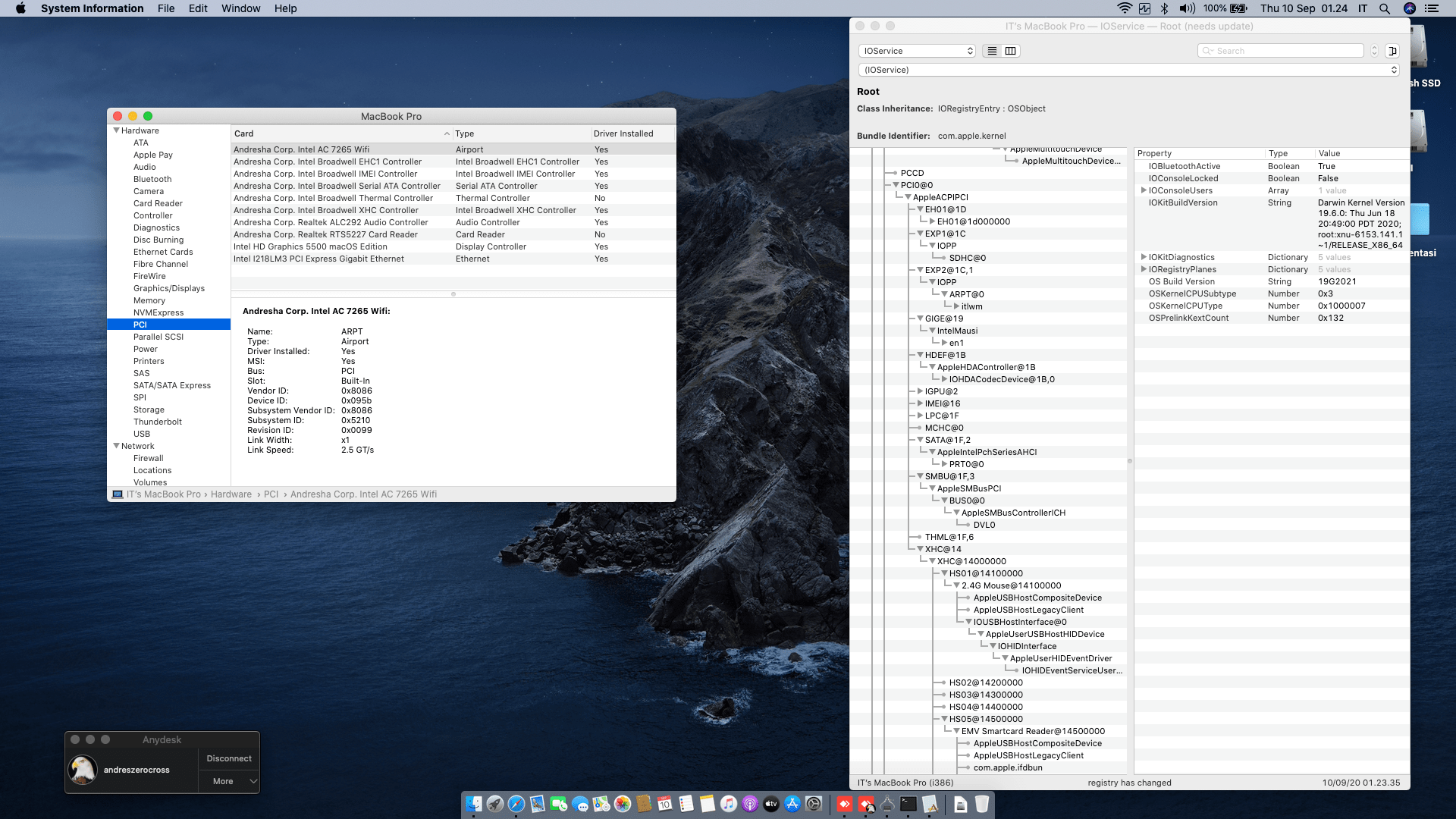The width and height of the screenshot is (1456, 819).
Task: Open Calendar from the Dock
Action: [665, 804]
